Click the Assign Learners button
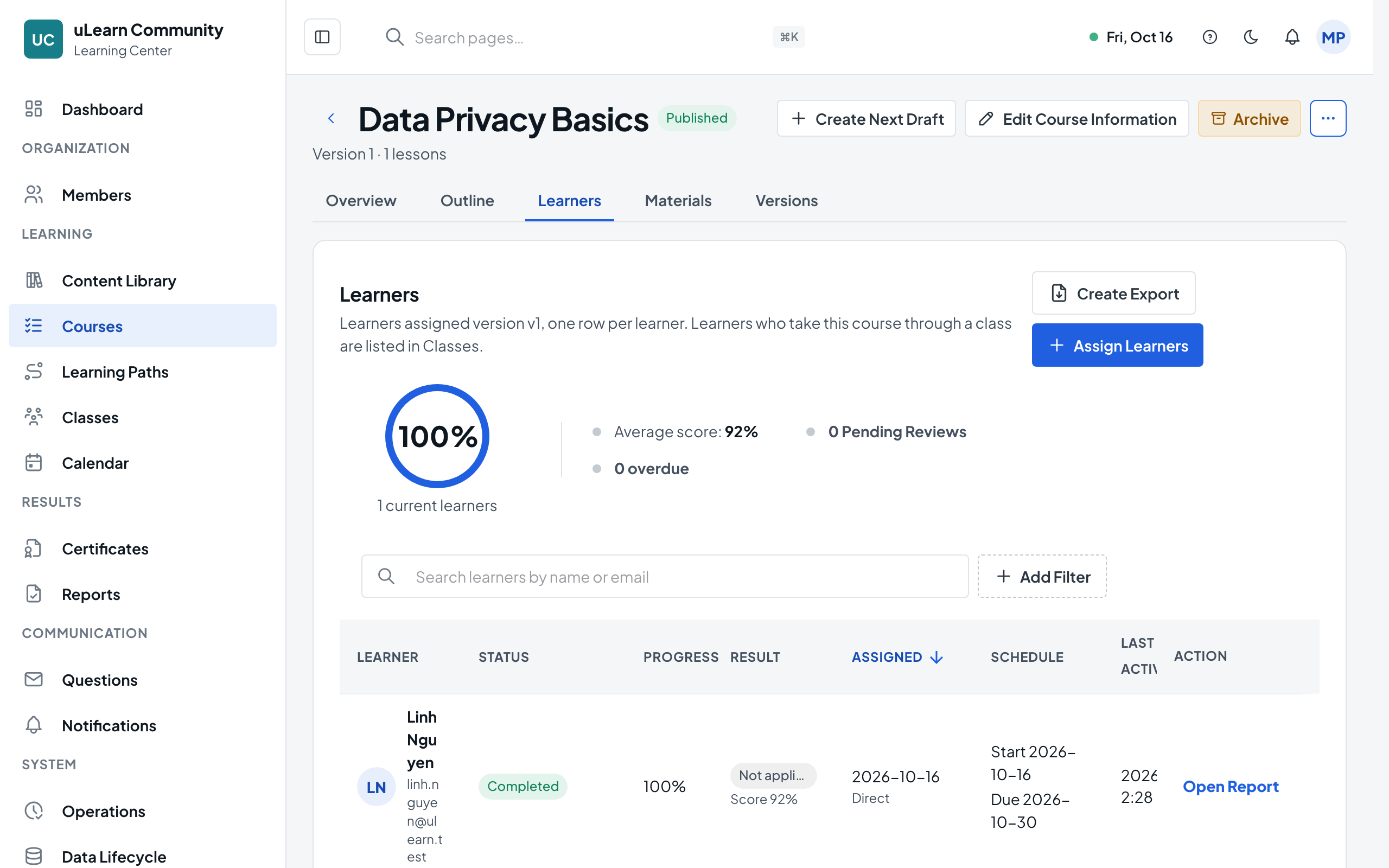The width and height of the screenshot is (1389, 868). point(1117,345)
